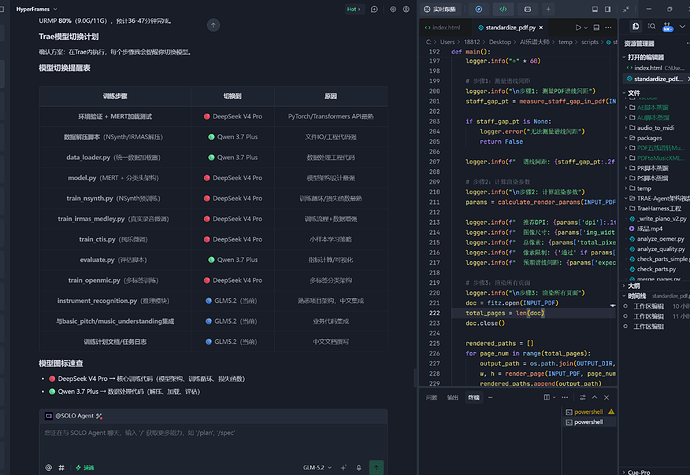The image size is (690, 475).
Task: Switch to the index.html editor tab
Action: pyautogui.click(x=443, y=27)
